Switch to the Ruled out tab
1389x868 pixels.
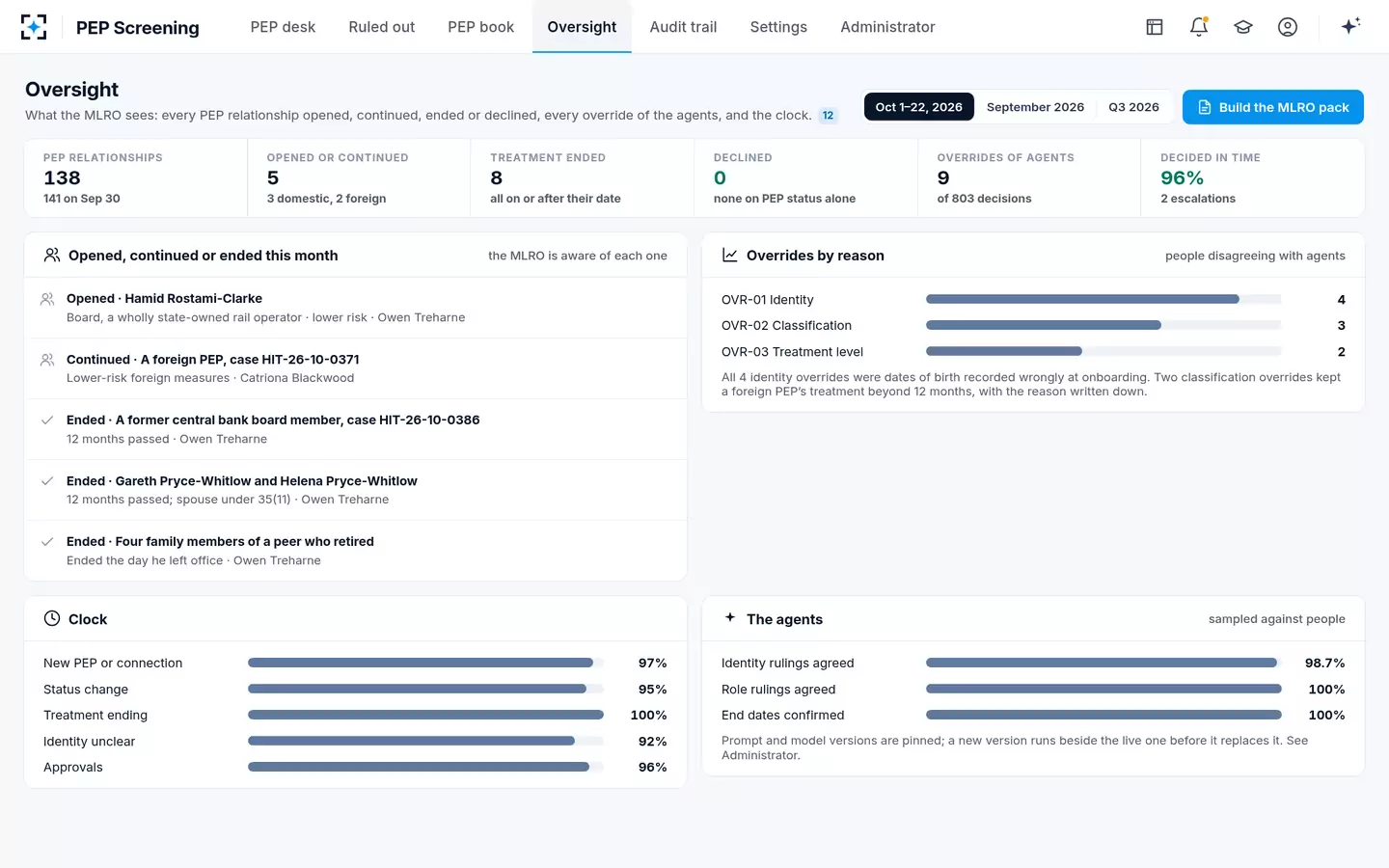point(382,27)
